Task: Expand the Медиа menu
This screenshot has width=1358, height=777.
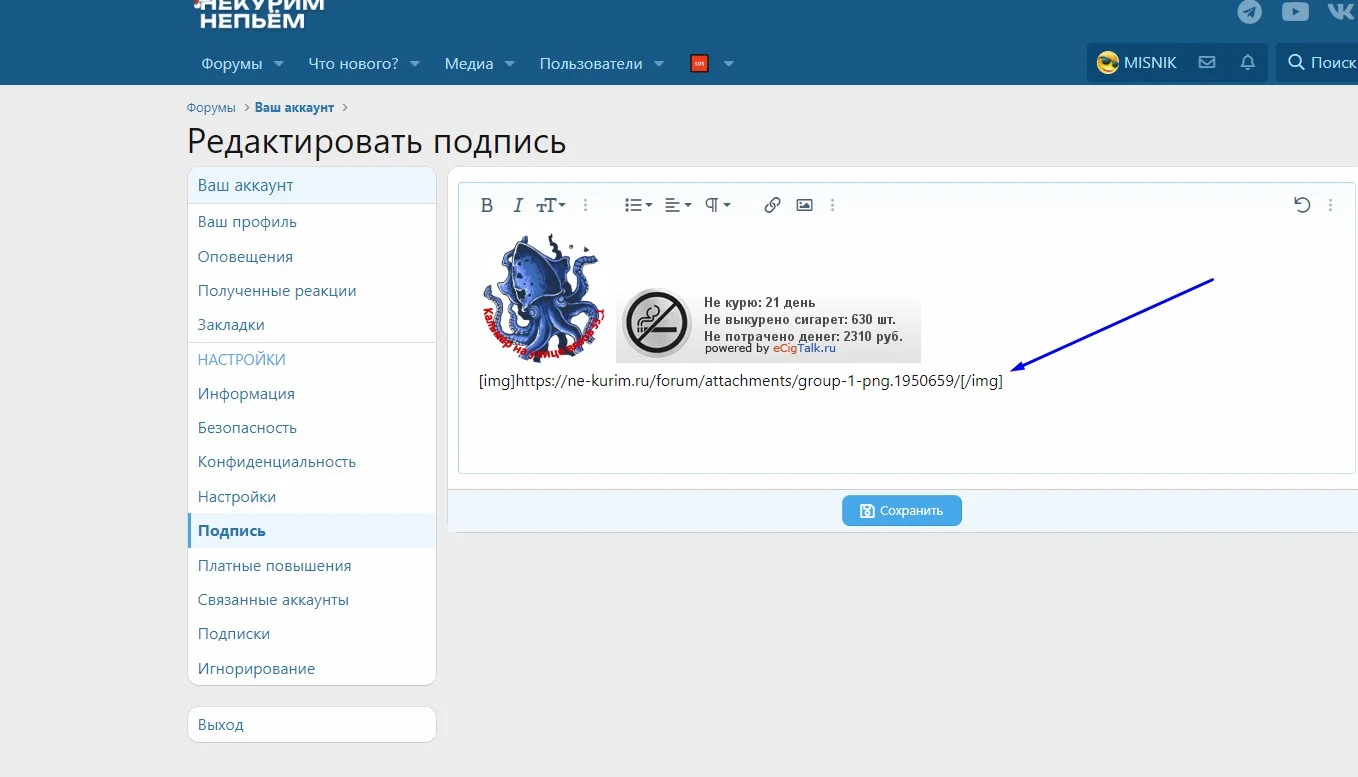Action: 477,63
